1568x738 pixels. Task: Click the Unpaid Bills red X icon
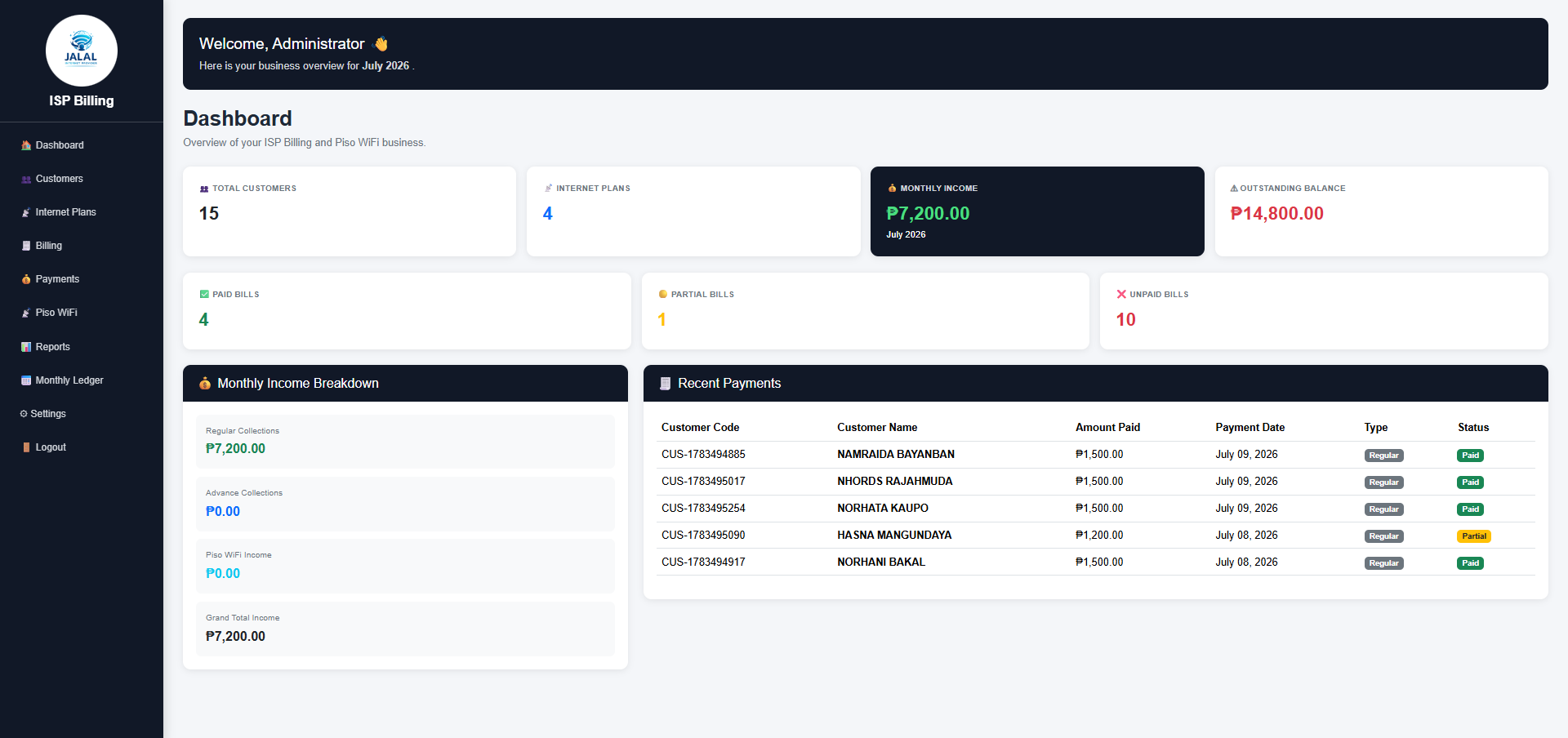[1121, 295]
